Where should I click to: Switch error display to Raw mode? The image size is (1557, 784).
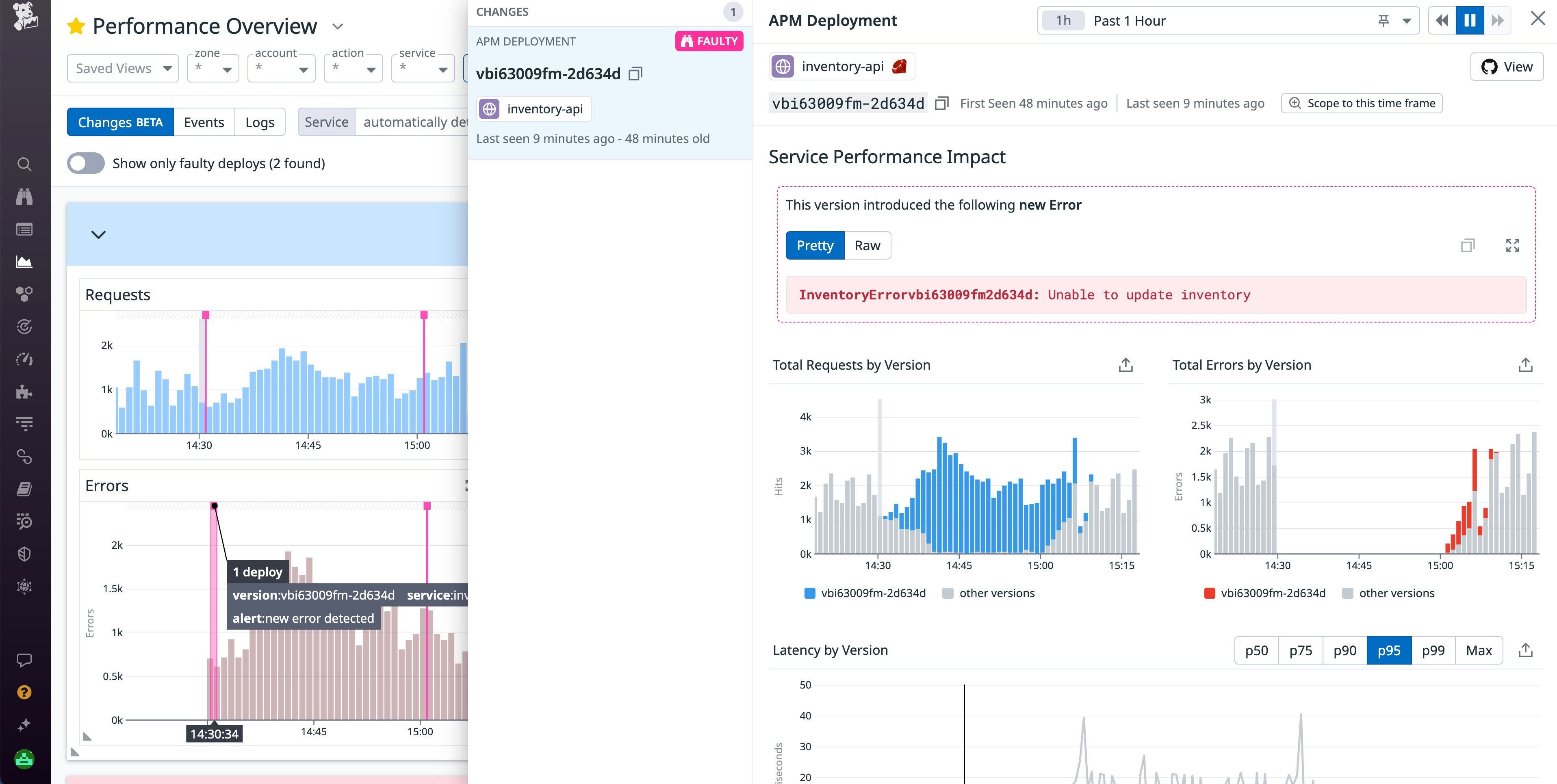(x=867, y=245)
